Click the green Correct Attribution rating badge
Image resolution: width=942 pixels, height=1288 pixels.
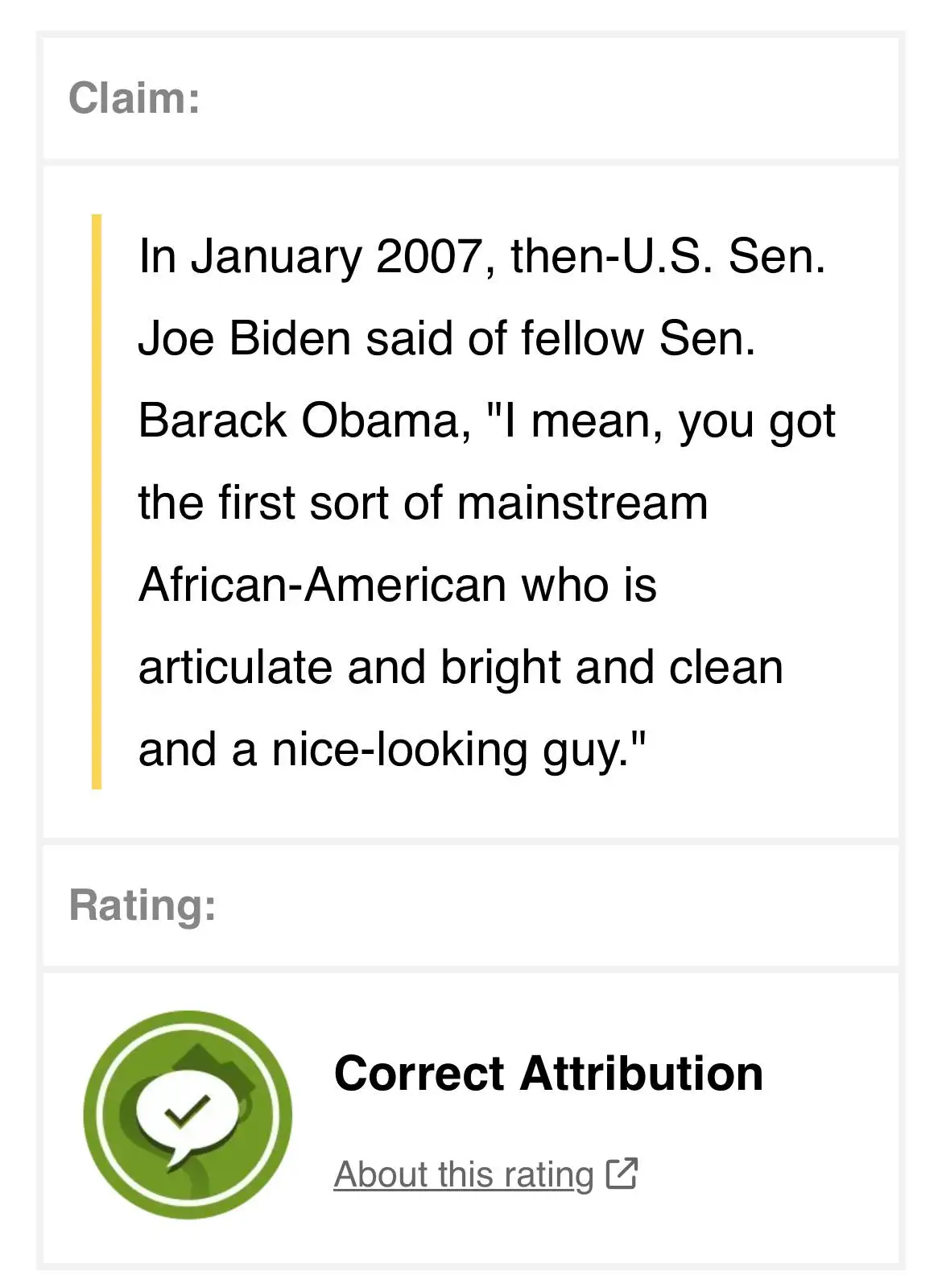pos(188,1114)
